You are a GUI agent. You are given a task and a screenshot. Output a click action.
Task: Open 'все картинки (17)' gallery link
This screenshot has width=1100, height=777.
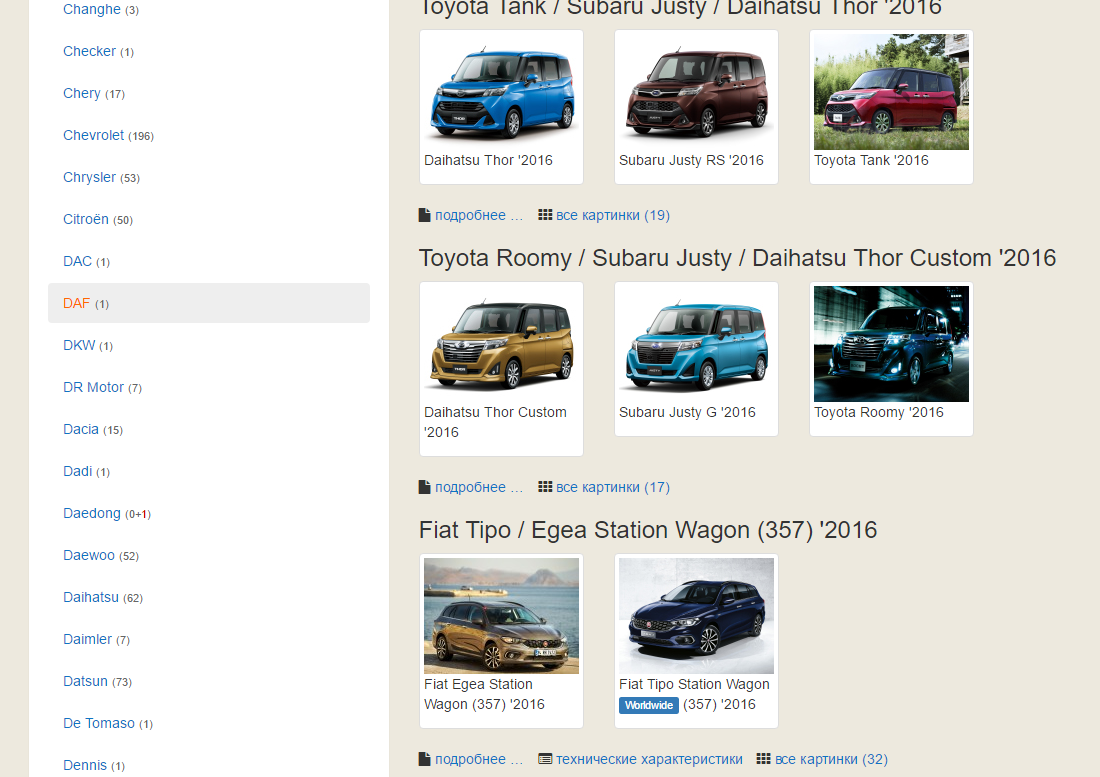(x=613, y=487)
